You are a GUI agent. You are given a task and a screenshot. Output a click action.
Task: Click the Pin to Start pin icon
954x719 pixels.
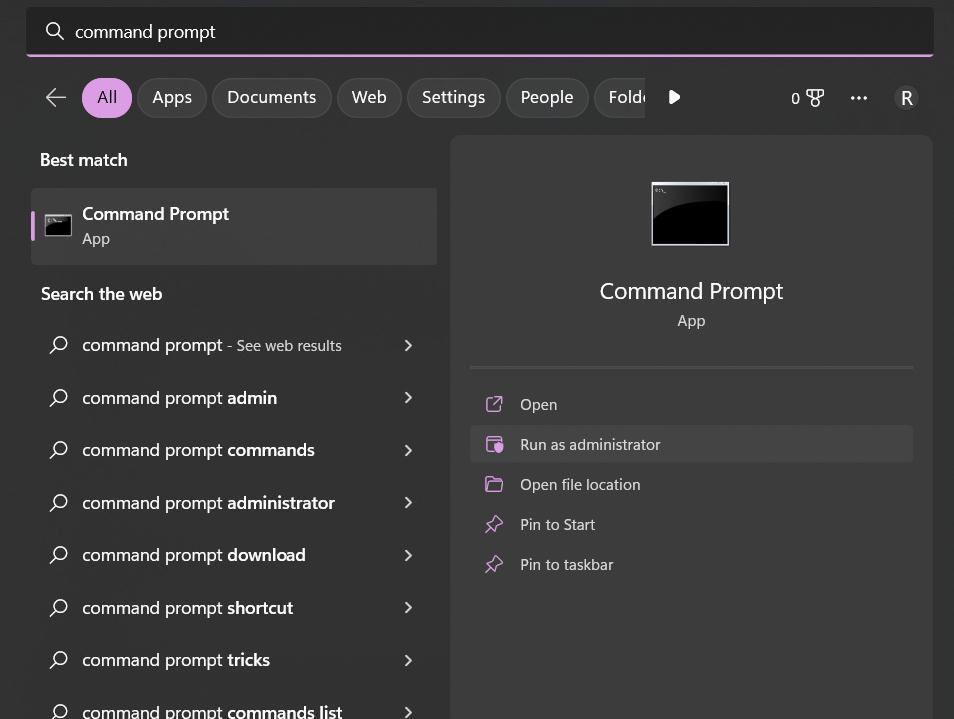(x=494, y=524)
